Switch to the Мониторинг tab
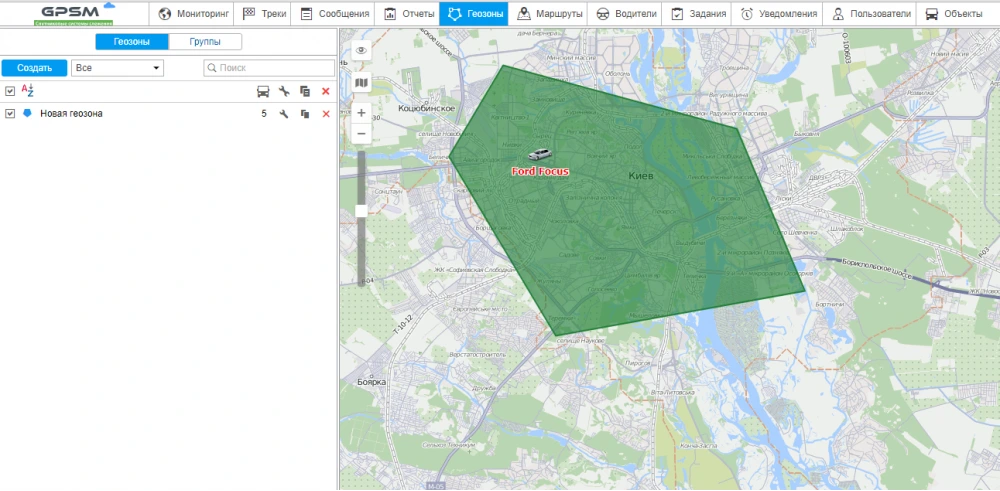This screenshot has width=1000, height=491. pos(194,14)
